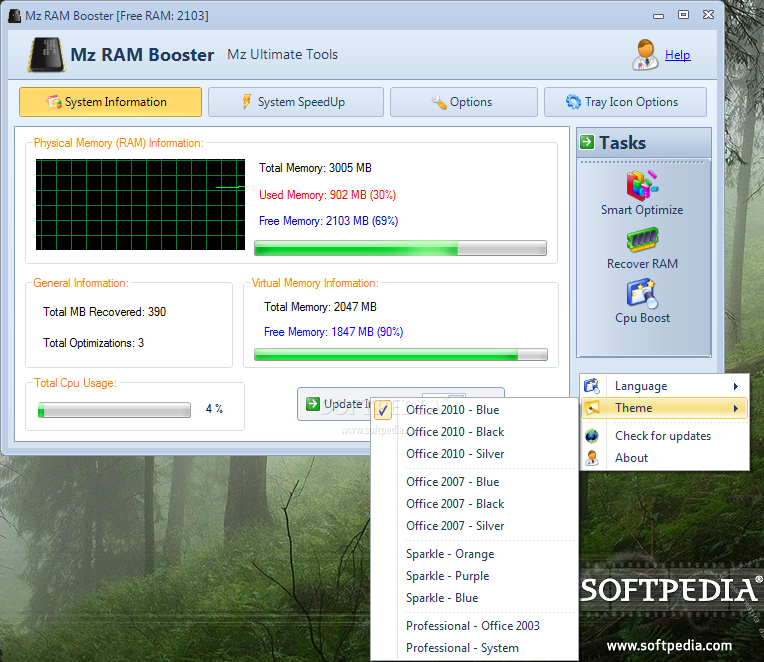Click the Free Memory: 2103 MB text
This screenshot has width=764, height=662.
[328, 221]
